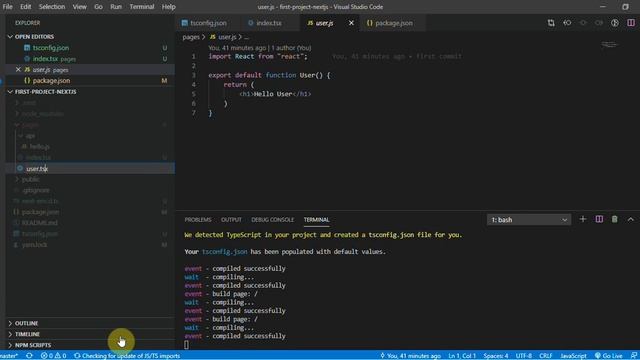Open the Edit menu
Image resolution: width=640 pixels, height=360 pixels.
[x=25, y=7]
